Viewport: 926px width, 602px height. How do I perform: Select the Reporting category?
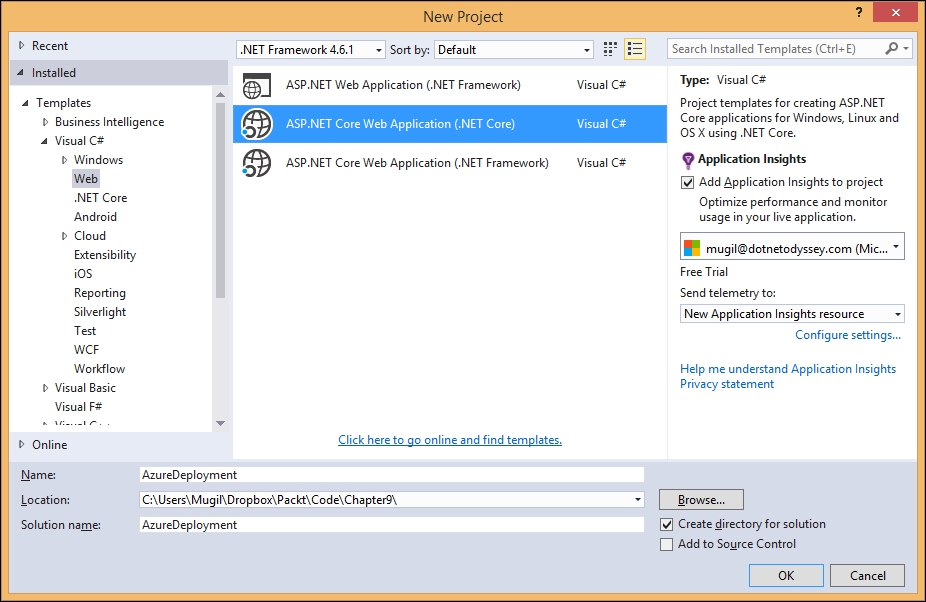click(x=100, y=292)
